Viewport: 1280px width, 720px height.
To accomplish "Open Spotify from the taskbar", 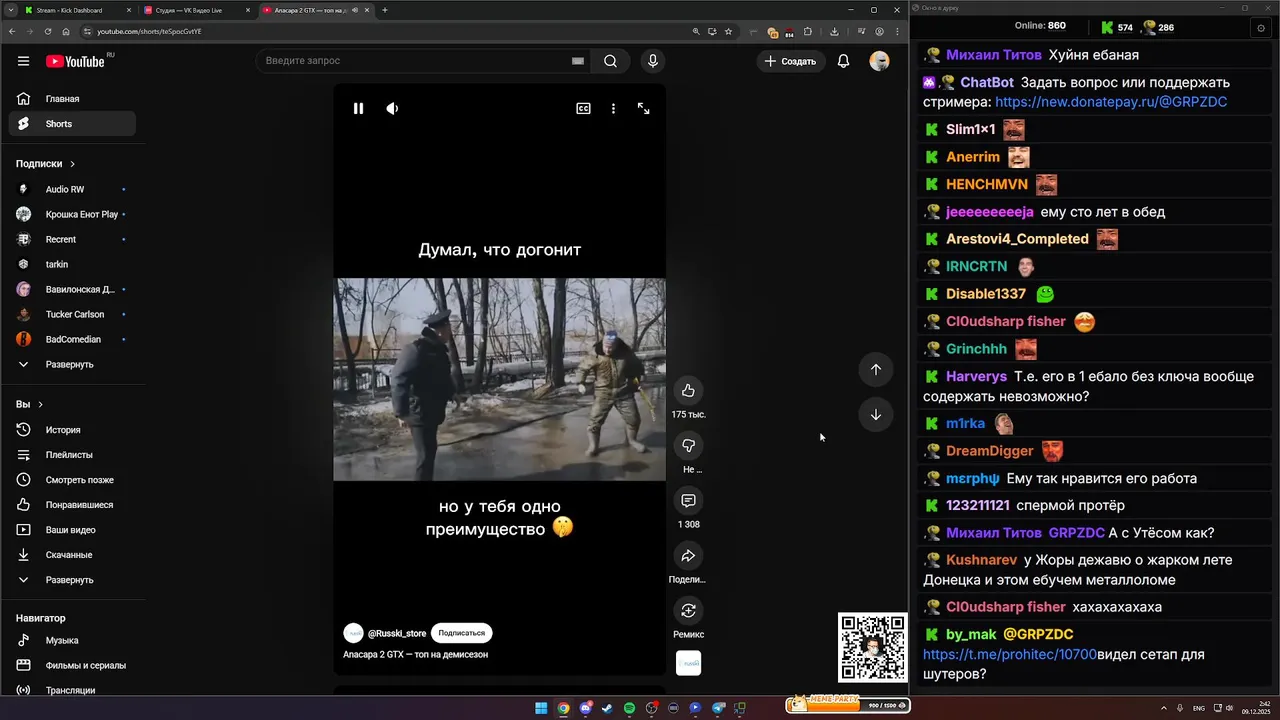I will [x=629, y=708].
